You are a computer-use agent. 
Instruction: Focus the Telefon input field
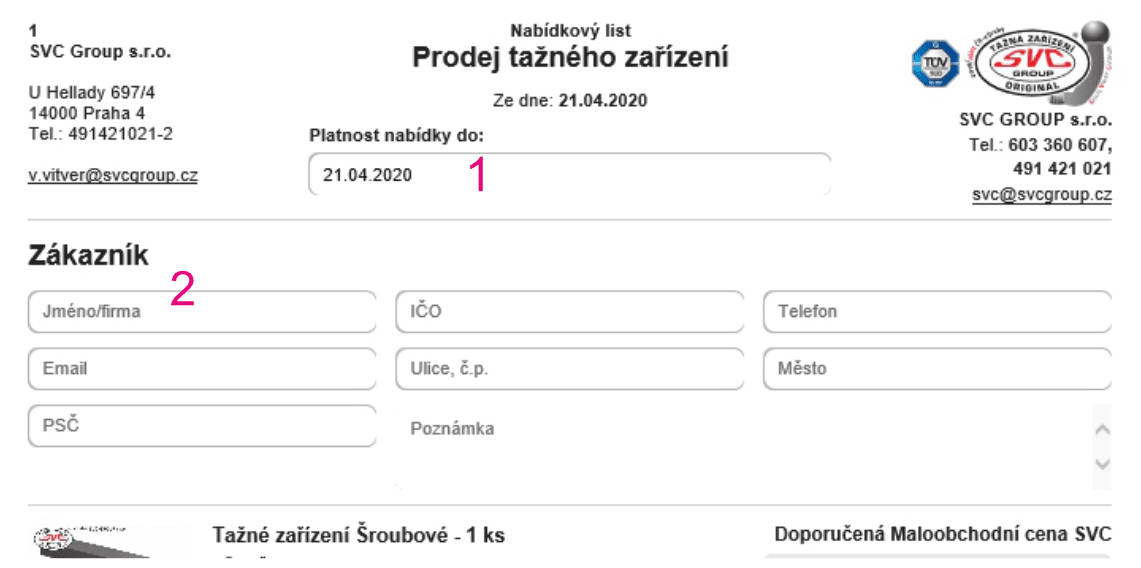tap(937, 311)
